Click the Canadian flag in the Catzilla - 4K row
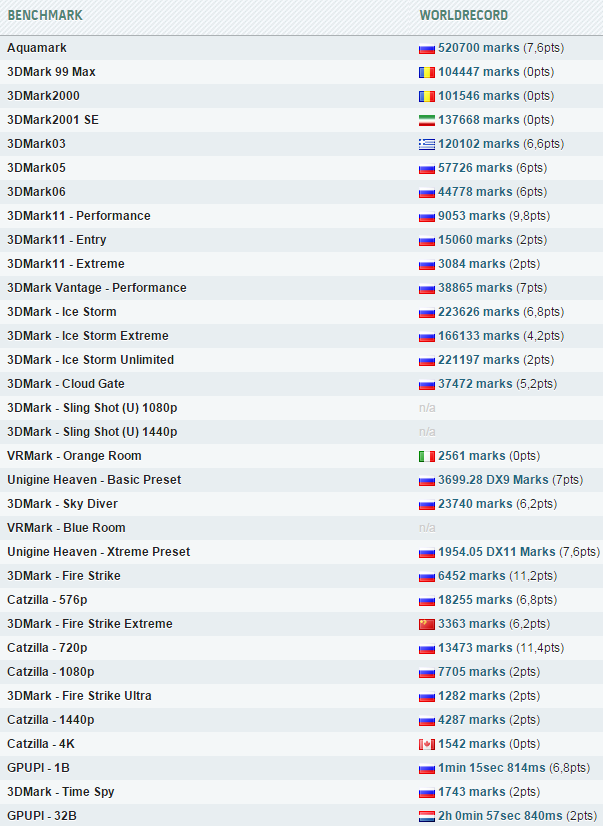This screenshot has width=603, height=826. coord(427,744)
